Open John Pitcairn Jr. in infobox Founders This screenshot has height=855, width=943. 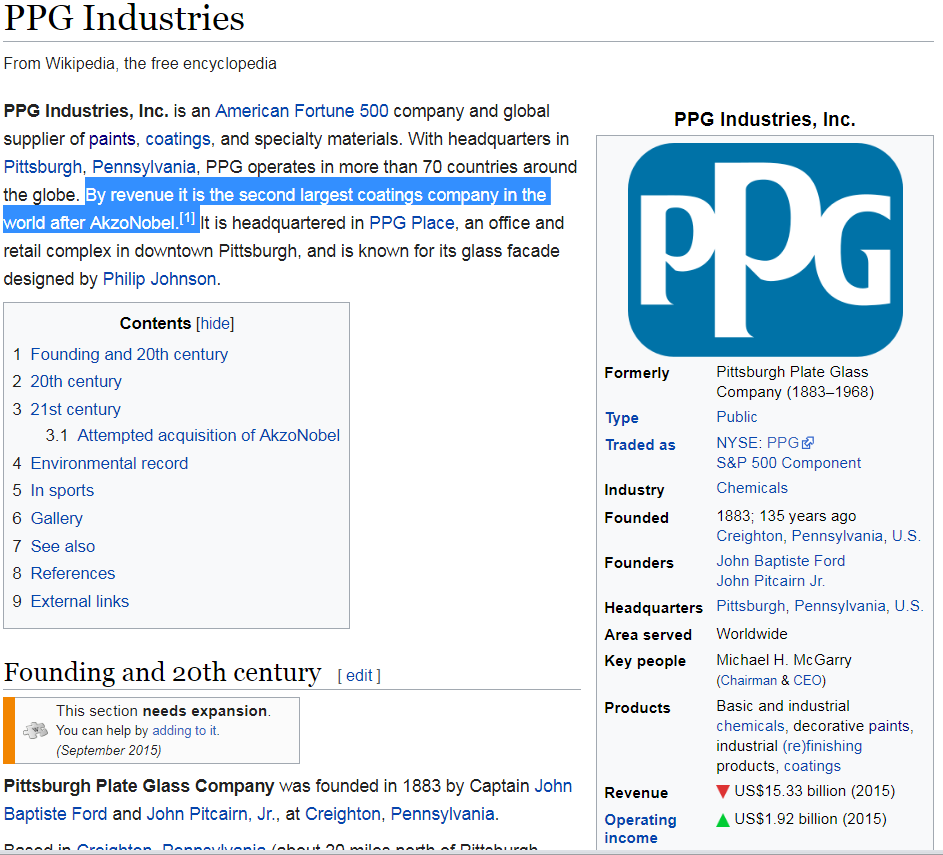(x=770, y=581)
